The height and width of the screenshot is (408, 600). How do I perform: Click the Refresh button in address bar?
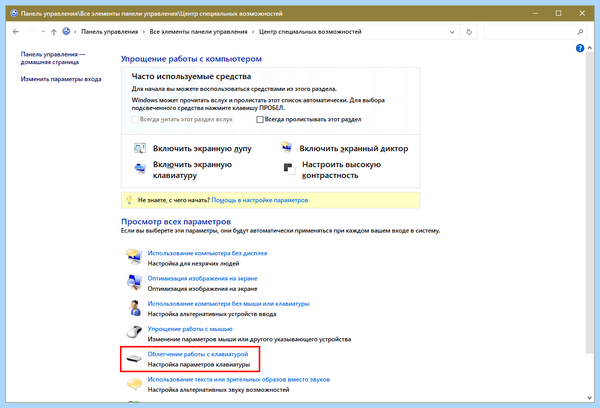[469, 32]
